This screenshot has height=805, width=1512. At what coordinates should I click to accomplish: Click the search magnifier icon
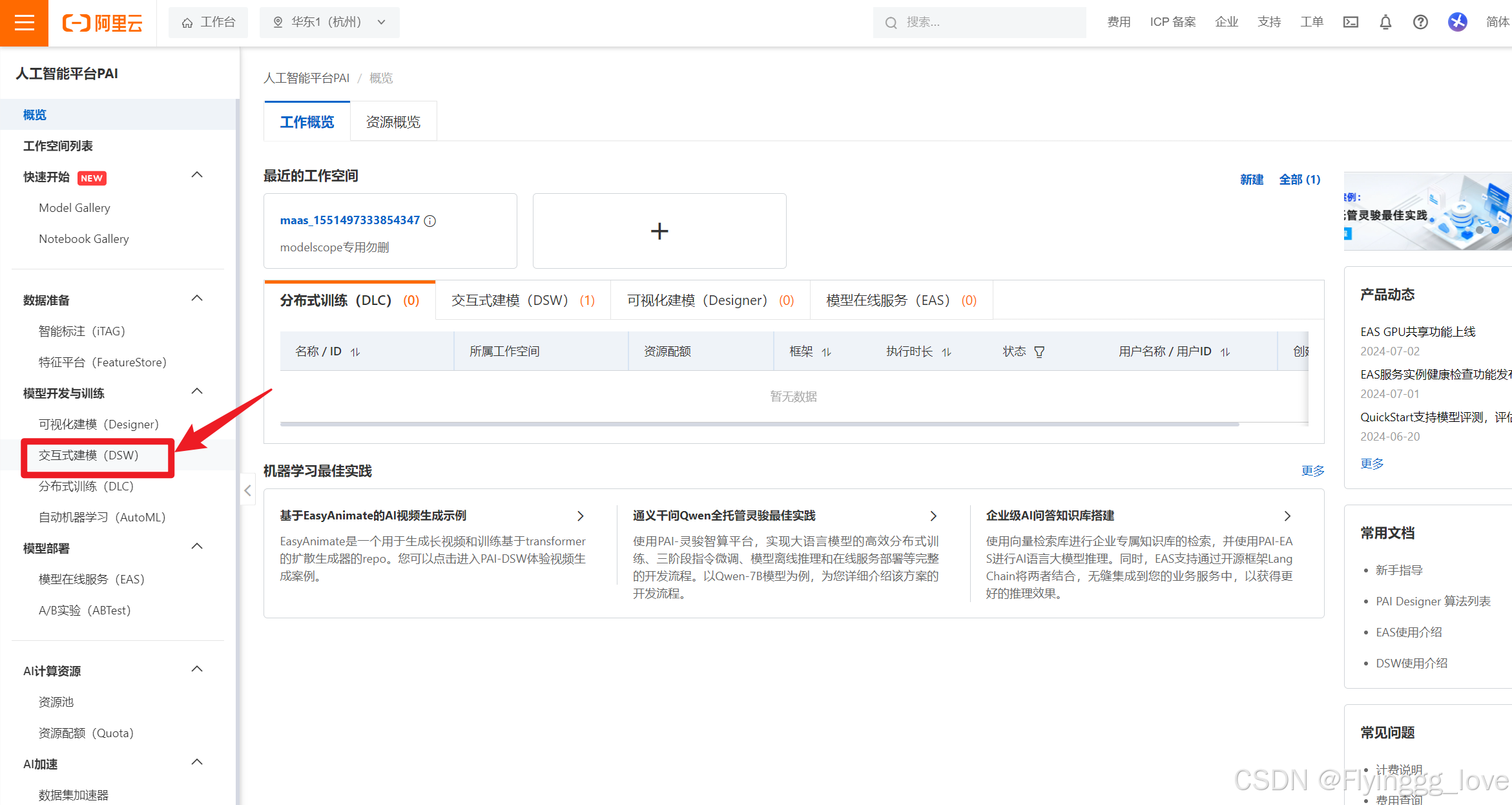pyautogui.click(x=891, y=23)
